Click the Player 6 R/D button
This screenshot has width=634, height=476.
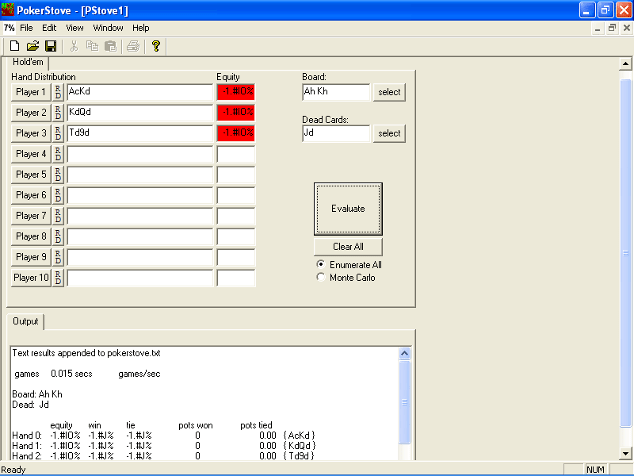click(58, 195)
